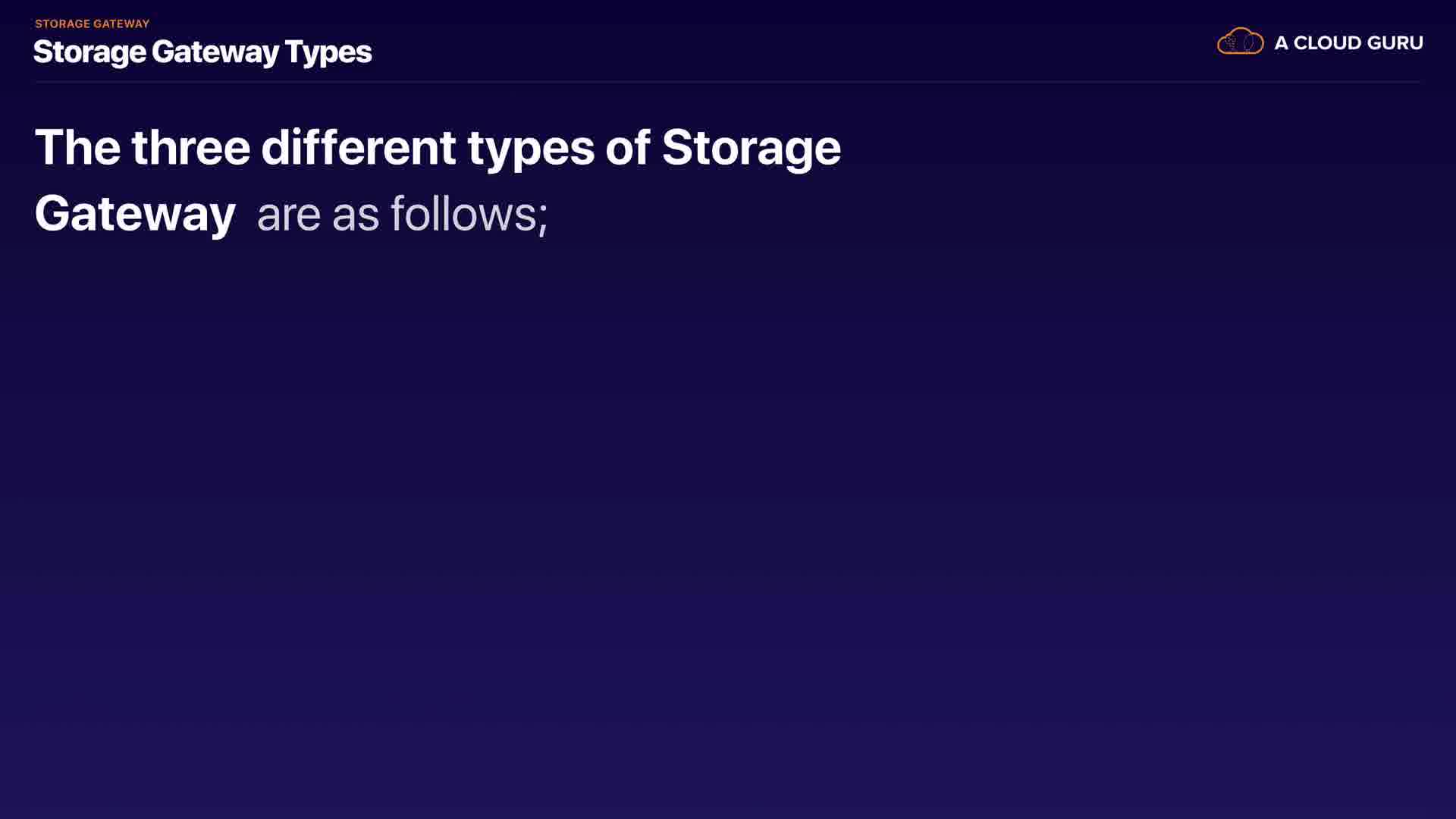The width and height of the screenshot is (1456, 819).
Task: Click the light word "as" before follows
Action: pyautogui.click(x=356, y=215)
